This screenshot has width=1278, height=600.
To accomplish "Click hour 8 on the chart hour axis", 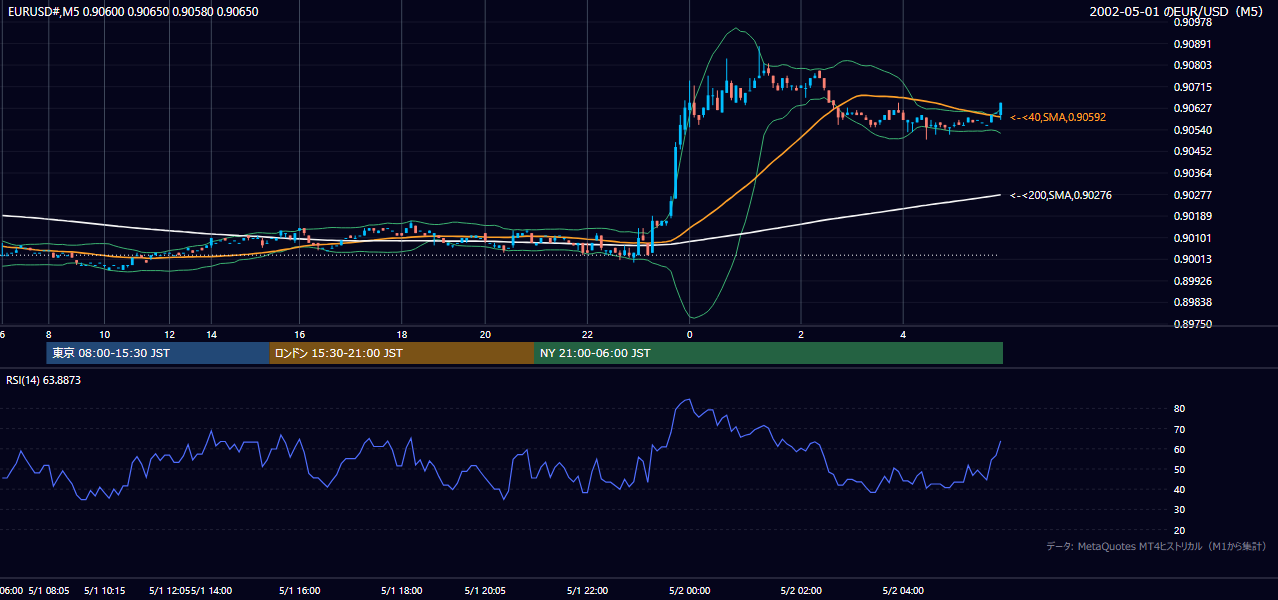I will point(48,334).
